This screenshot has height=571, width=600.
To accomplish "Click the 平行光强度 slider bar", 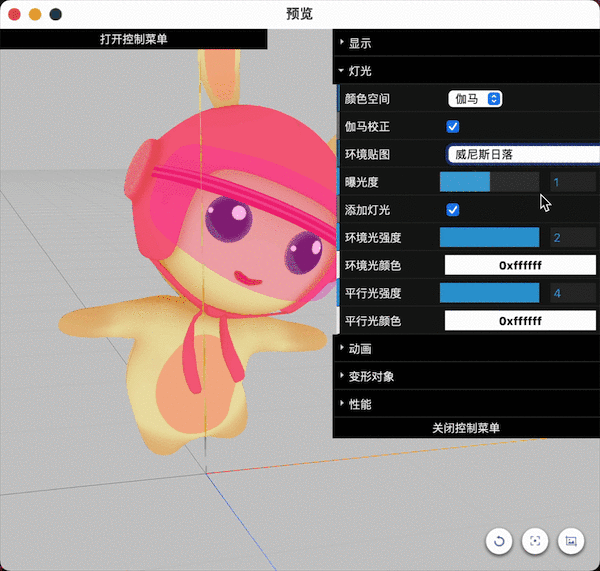I will 490,293.
